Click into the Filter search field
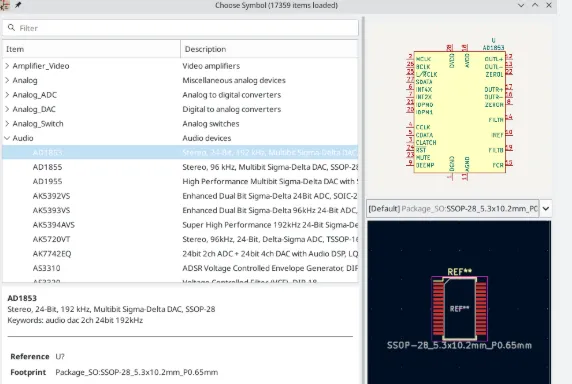 180,28
